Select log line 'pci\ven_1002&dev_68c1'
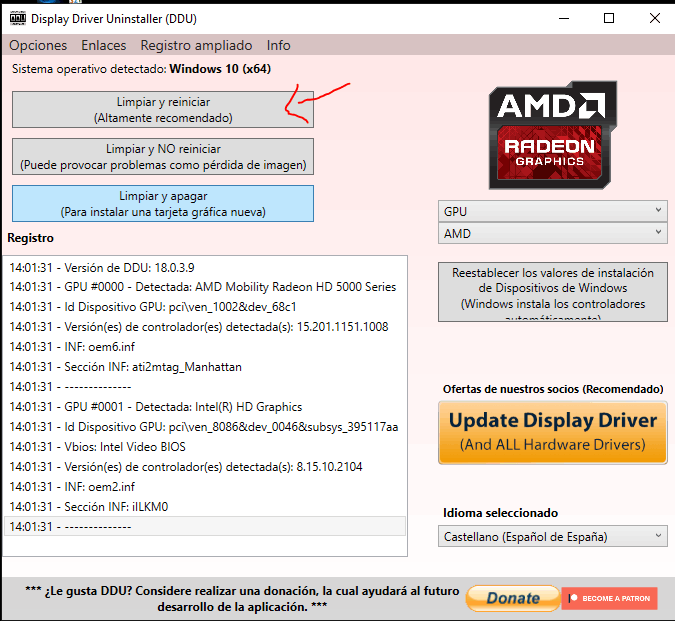 (205, 307)
